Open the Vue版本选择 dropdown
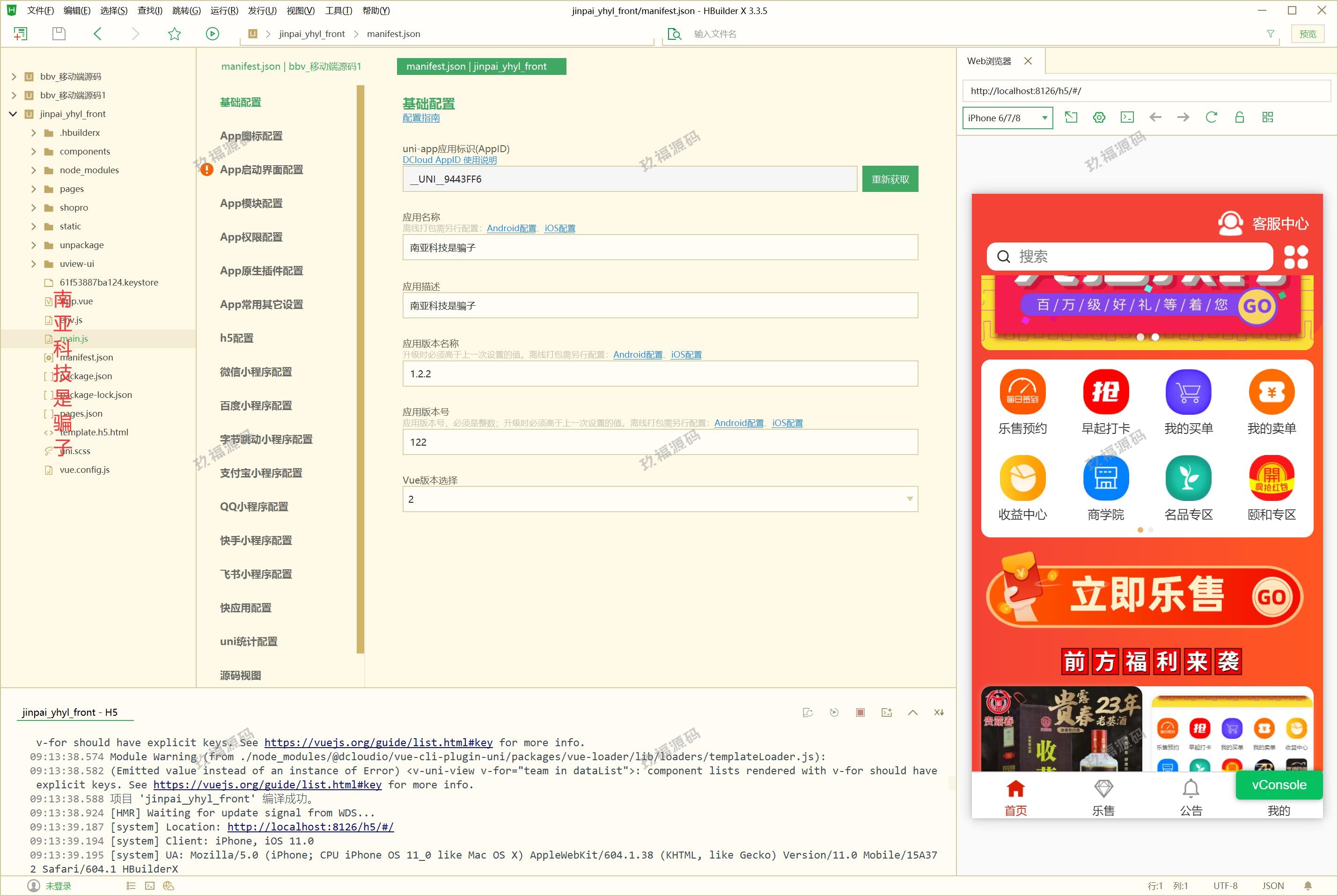 (909, 499)
